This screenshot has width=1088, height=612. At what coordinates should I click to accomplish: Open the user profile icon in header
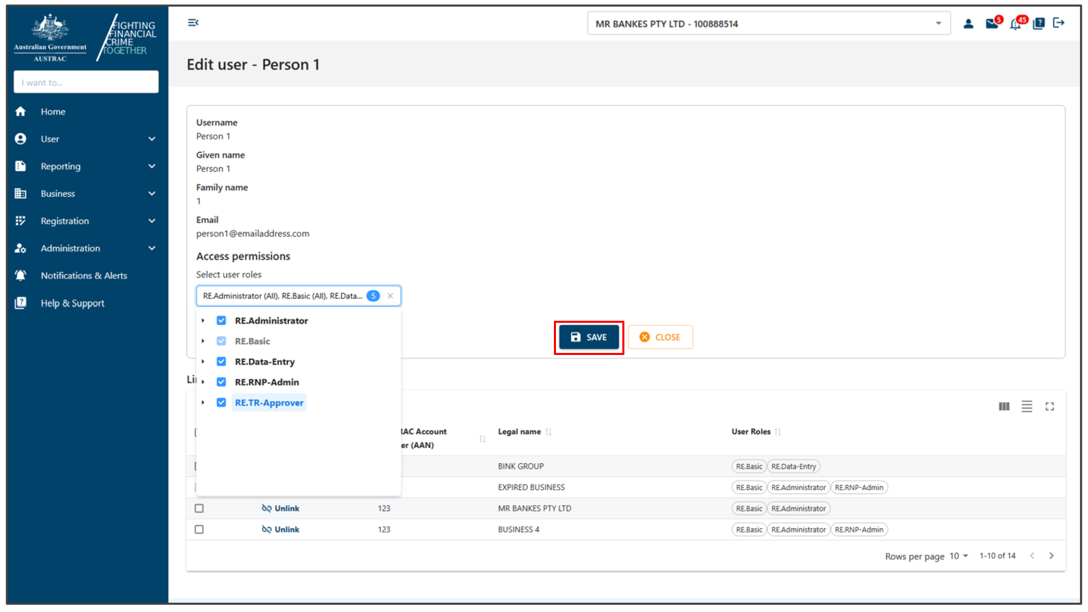(x=967, y=22)
